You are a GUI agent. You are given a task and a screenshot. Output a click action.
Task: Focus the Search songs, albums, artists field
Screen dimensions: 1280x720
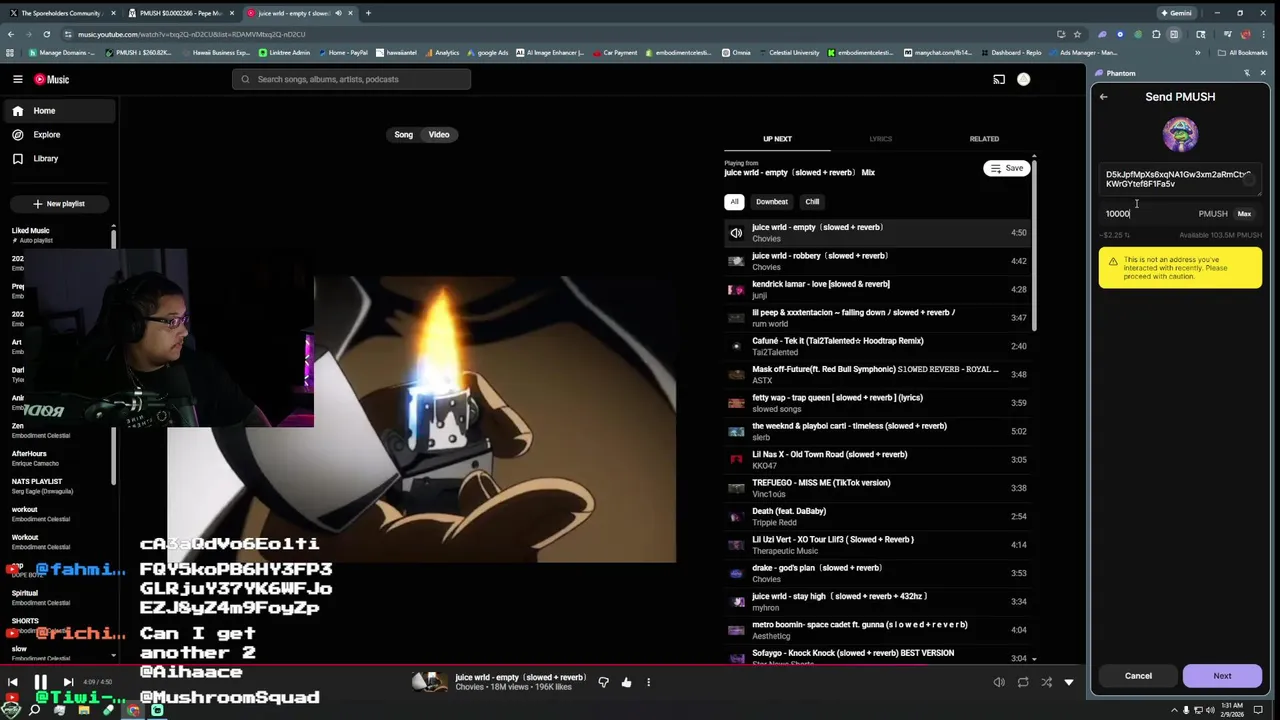[351, 79]
